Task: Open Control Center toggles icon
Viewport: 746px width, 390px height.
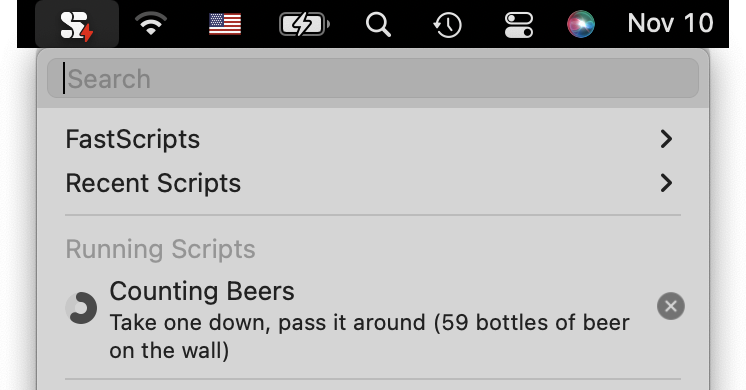Action: click(519, 25)
